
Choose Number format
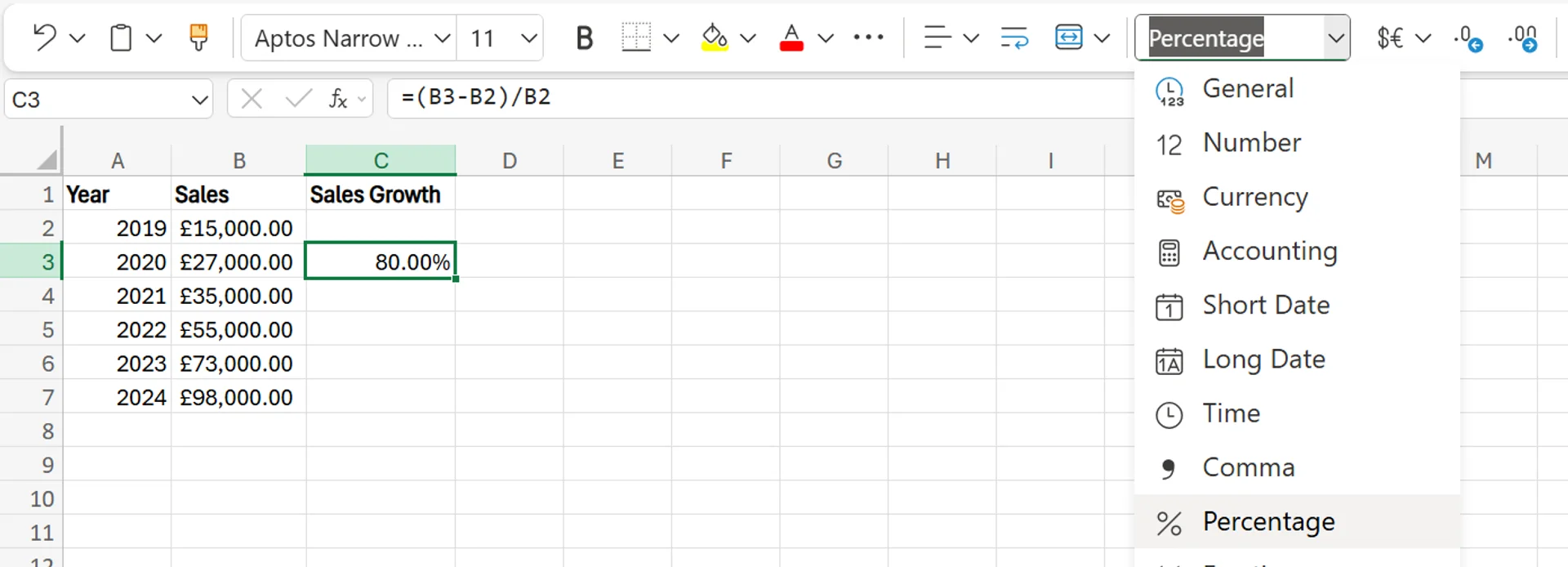point(1297,143)
